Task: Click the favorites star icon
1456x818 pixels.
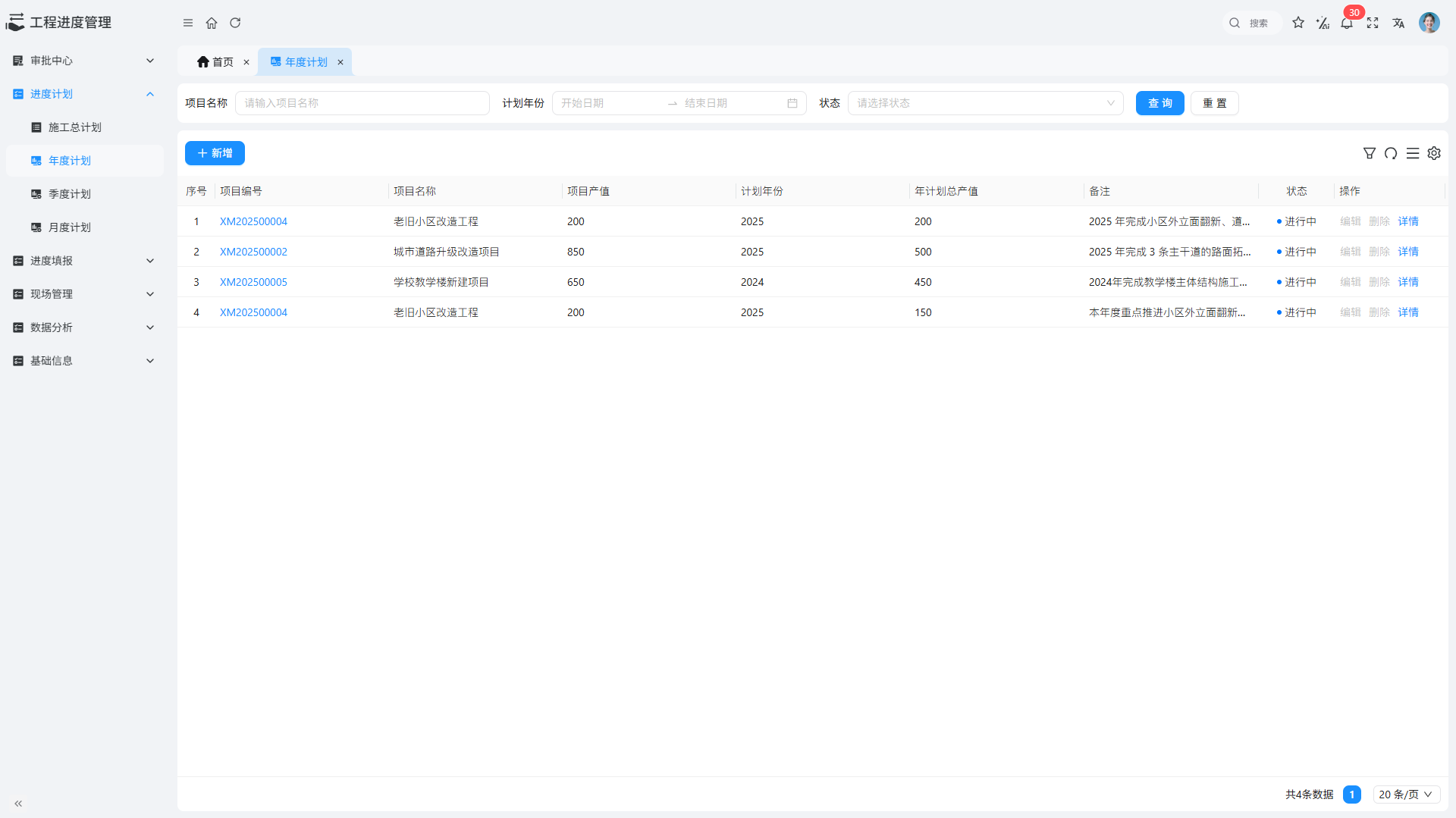Action: click(1298, 23)
